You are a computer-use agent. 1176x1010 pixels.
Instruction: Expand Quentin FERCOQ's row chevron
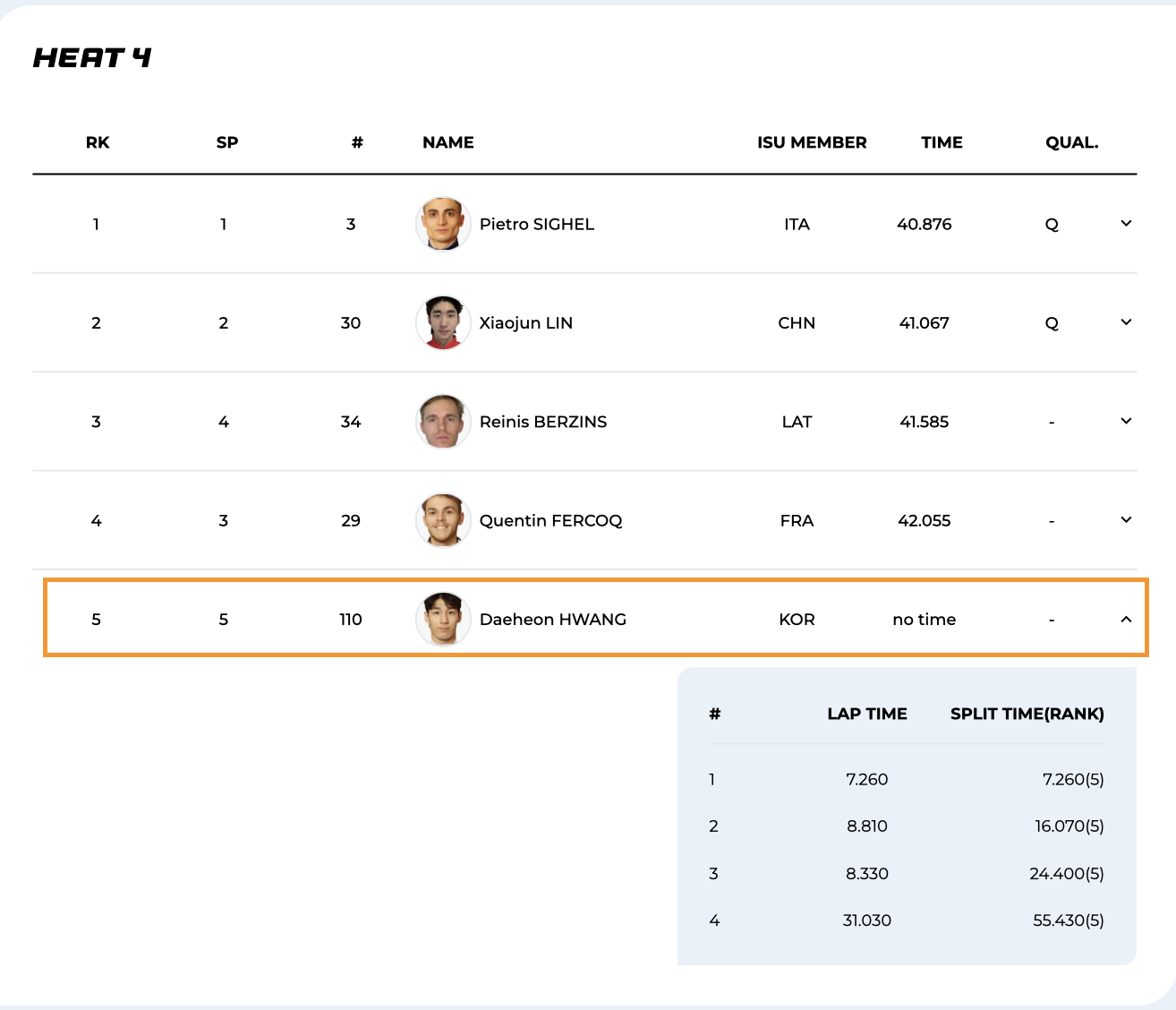coord(1126,520)
